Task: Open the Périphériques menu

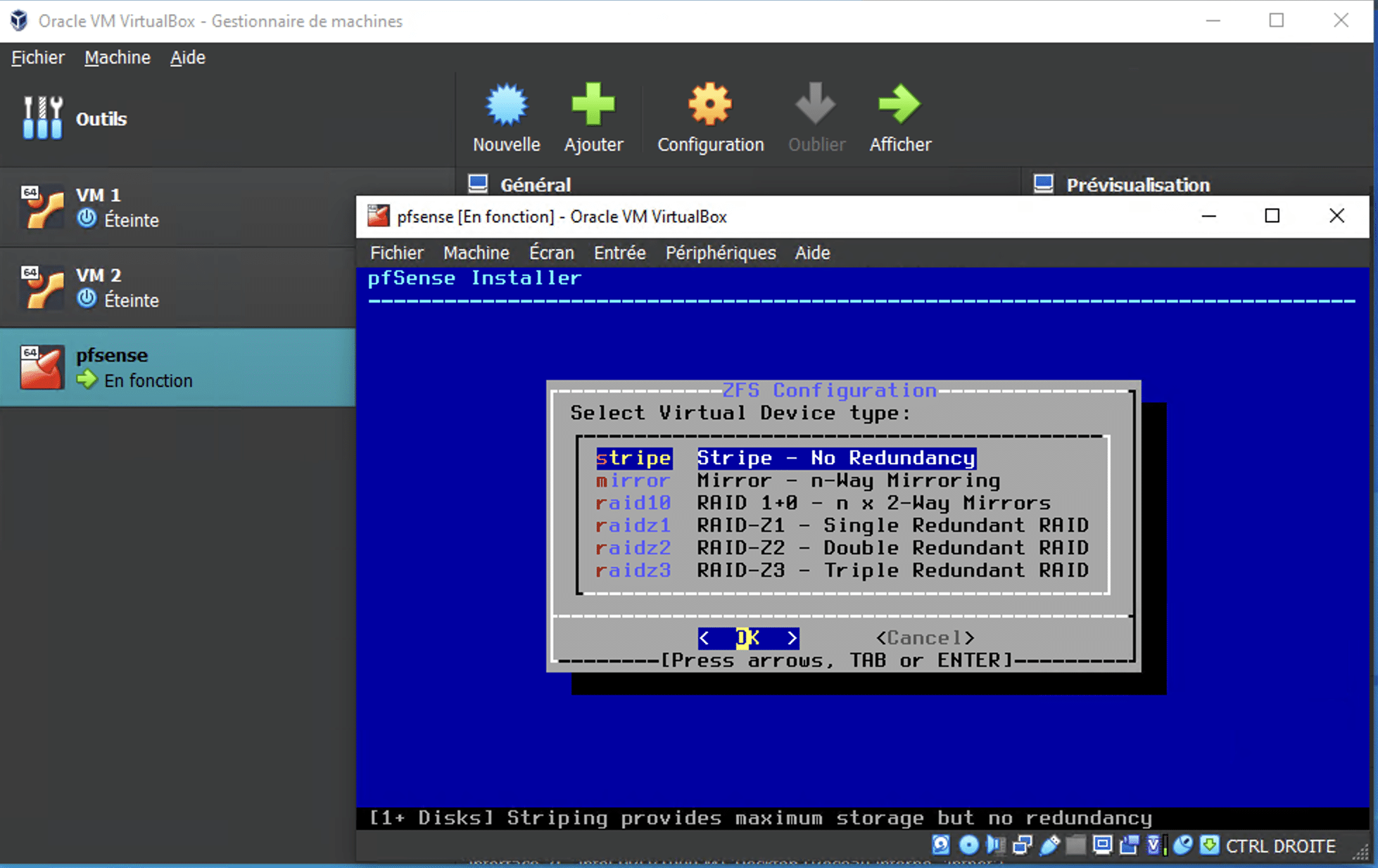Action: click(x=720, y=253)
